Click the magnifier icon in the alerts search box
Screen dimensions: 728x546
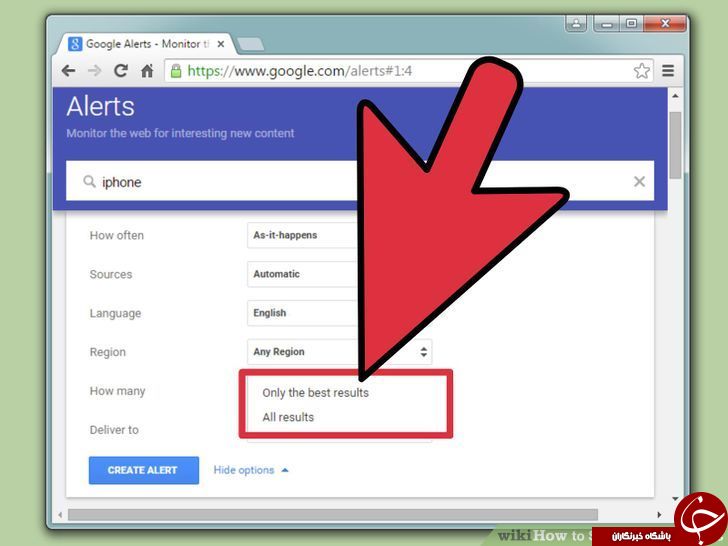click(89, 181)
